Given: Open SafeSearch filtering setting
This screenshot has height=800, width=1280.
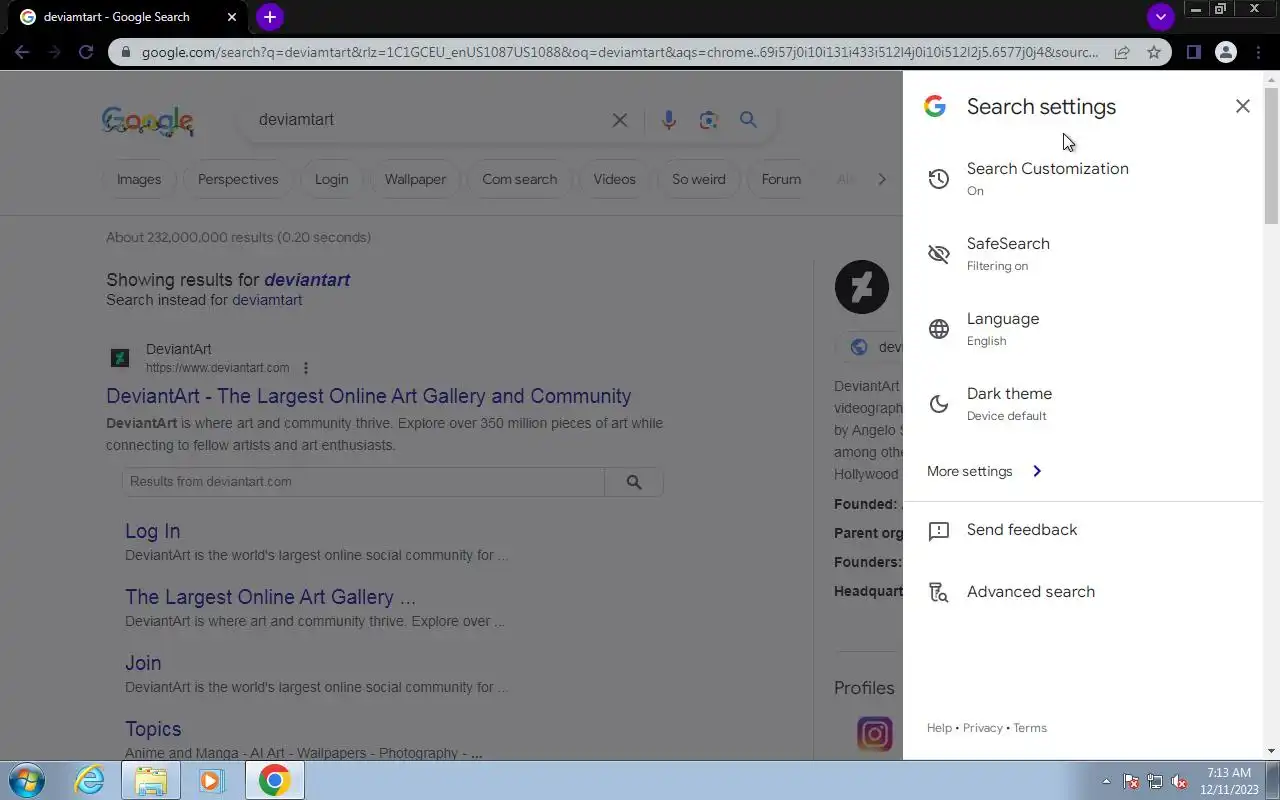Looking at the screenshot, I should pyautogui.click(x=1083, y=254).
